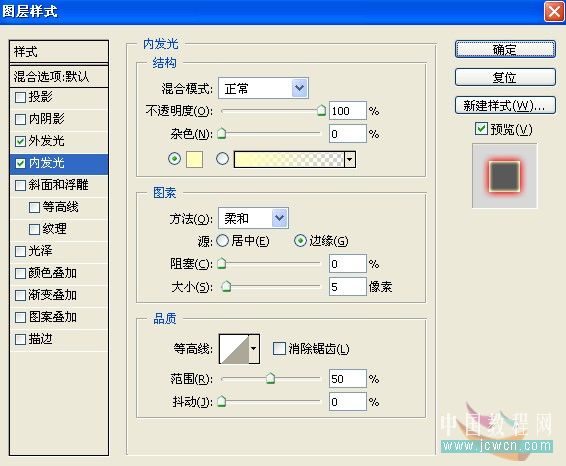Viewport: 566px width, 466px height.
Task: Click the 阻塞 choke slider handle
Action: [222, 264]
